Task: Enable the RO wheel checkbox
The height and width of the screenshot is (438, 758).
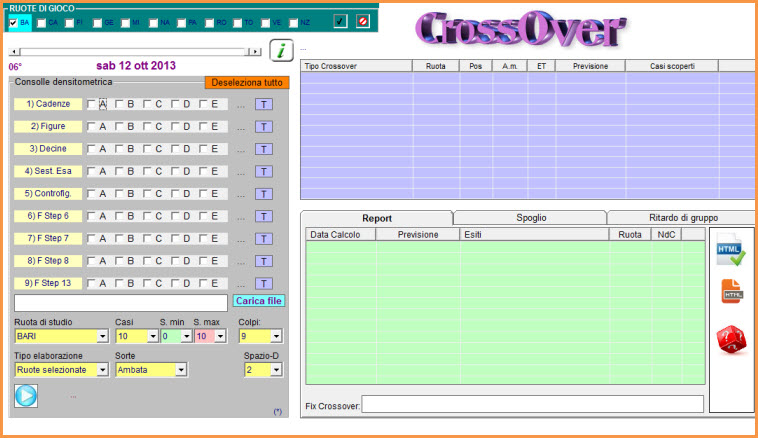Action: tap(209, 23)
